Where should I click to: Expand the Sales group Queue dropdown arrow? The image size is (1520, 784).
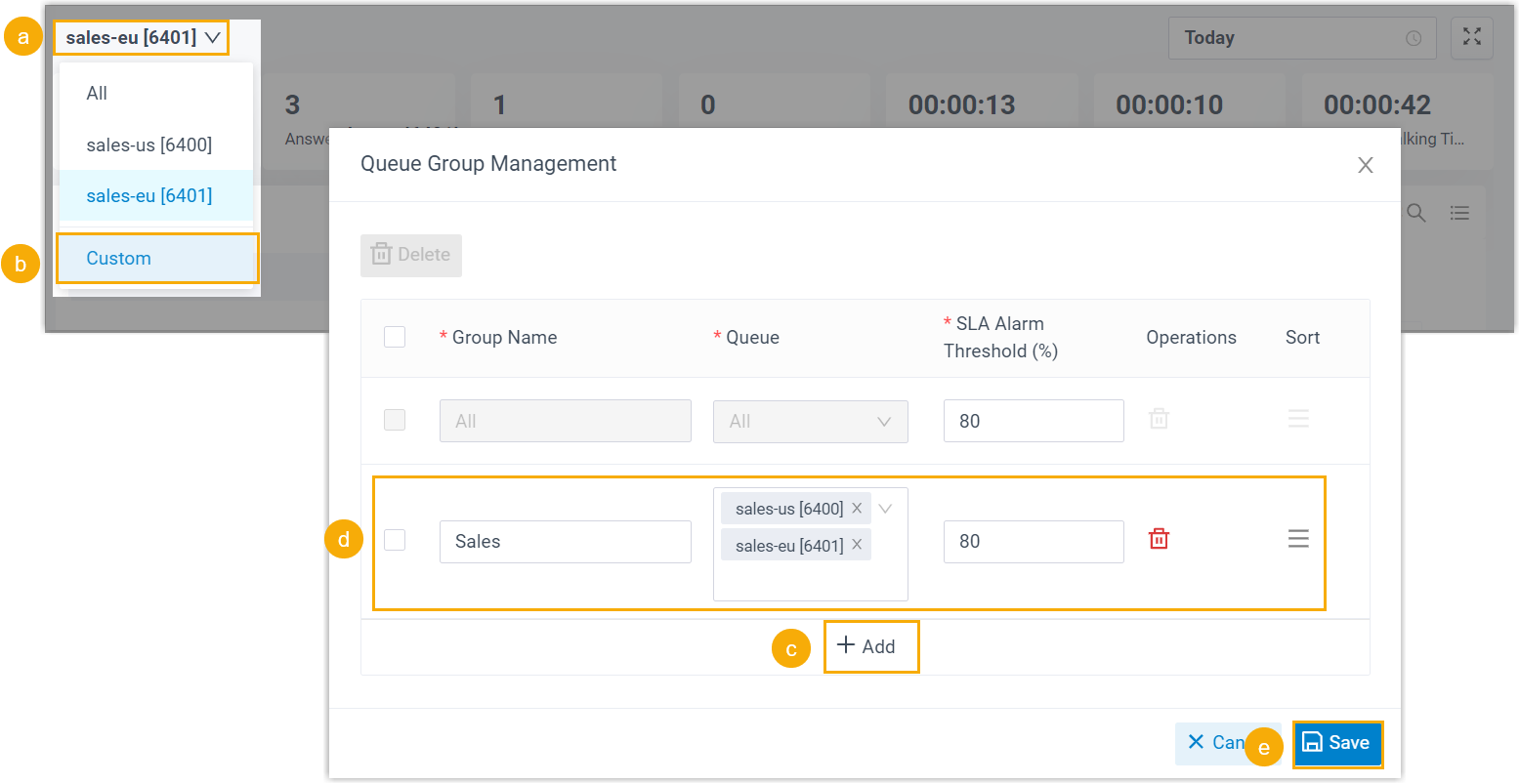(885, 509)
